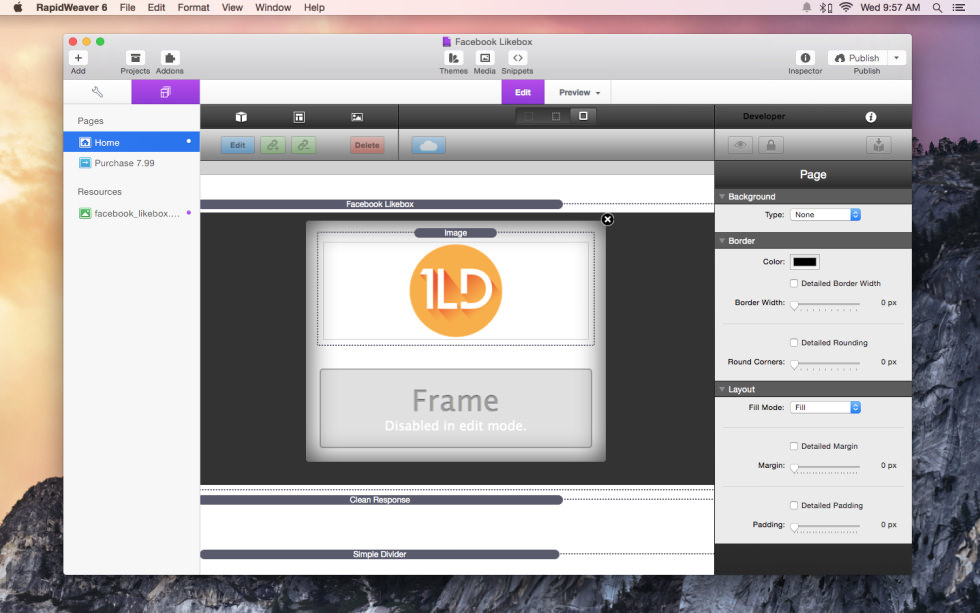Screen dimensions: 980x613
Task: Open the Snippets code icon
Action: tap(518, 58)
